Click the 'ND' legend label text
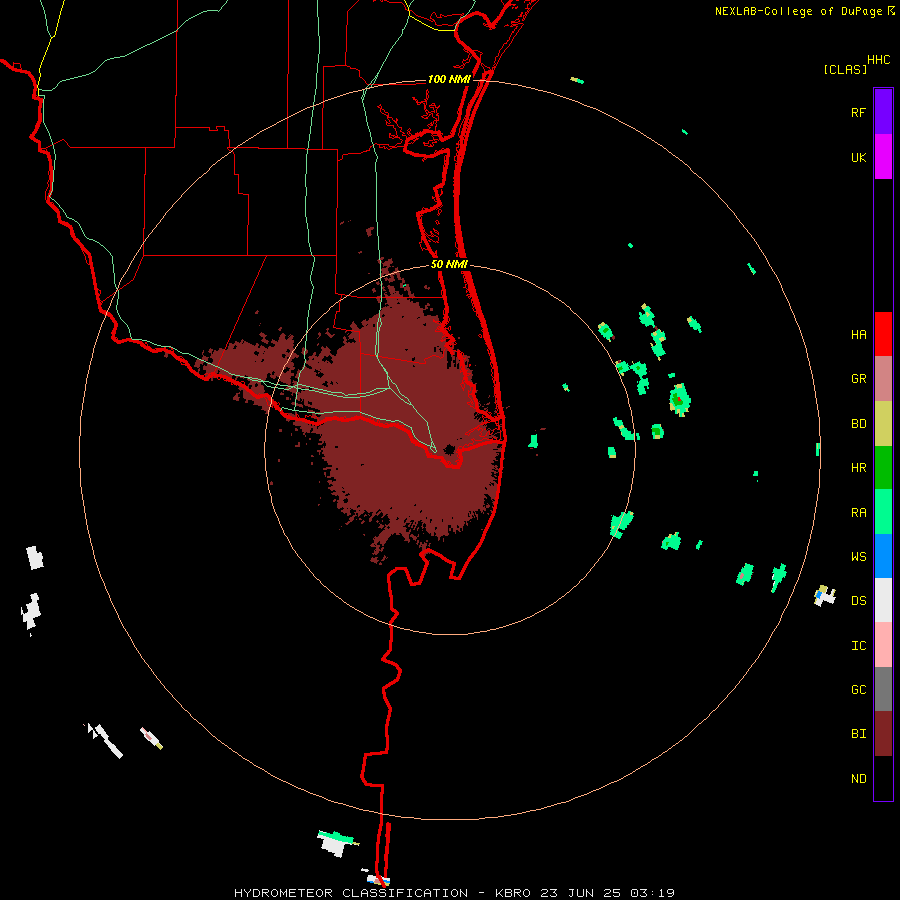This screenshot has width=900, height=900. point(858,778)
